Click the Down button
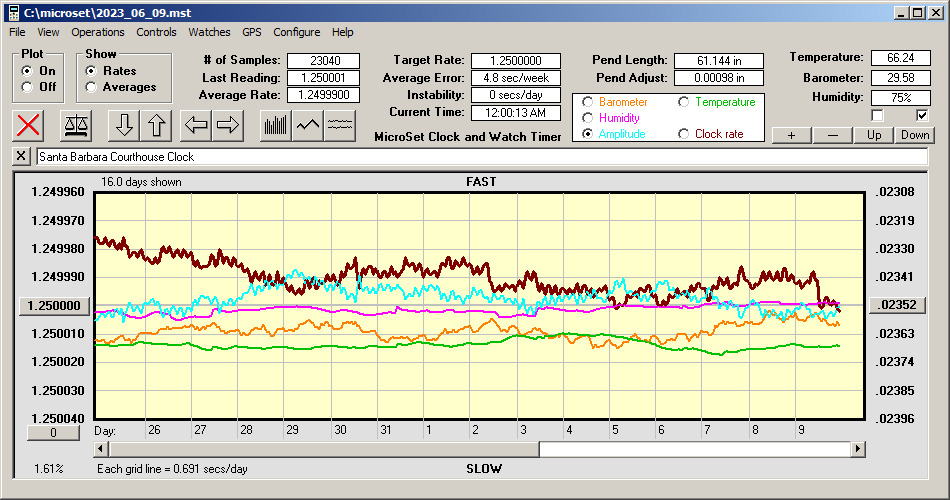The height and width of the screenshot is (500, 950). 915,135
